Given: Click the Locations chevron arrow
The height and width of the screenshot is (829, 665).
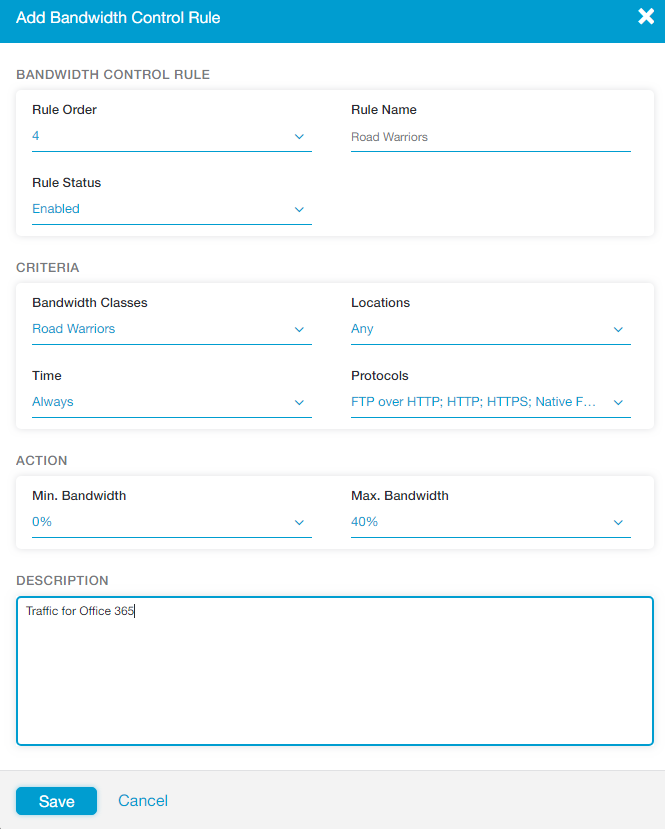Looking at the screenshot, I should [x=618, y=330].
